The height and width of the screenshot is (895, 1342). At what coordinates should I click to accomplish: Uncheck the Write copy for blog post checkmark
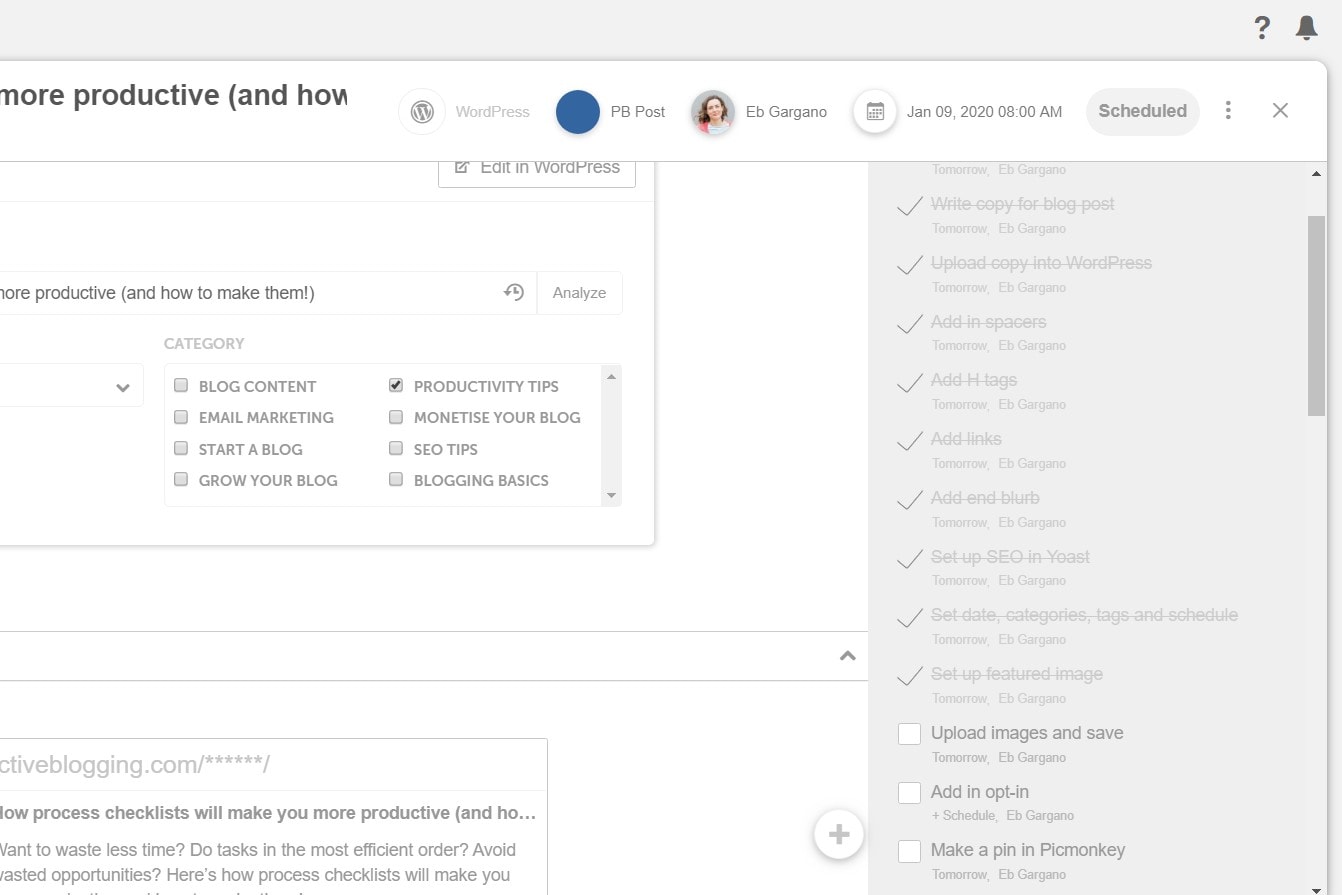pyautogui.click(x=909, y=206)
